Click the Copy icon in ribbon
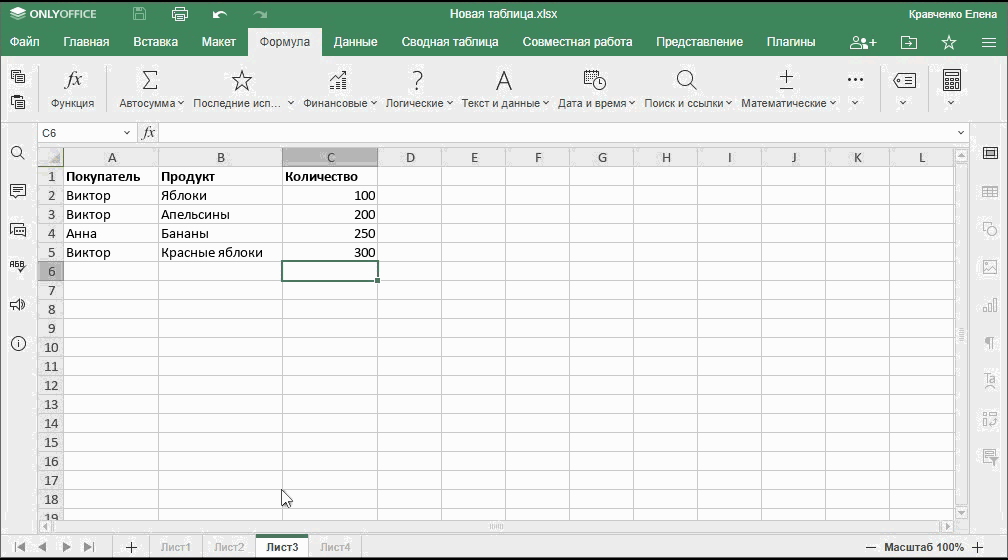The height and width of the screenshot is (560, 1008). (18, 77)
